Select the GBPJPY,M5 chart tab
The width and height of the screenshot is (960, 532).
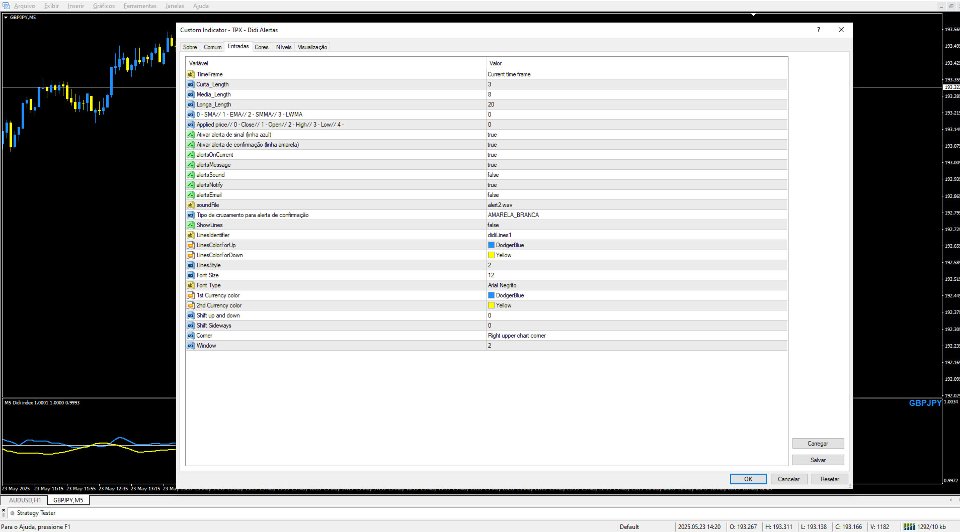(x=68, y=500)
